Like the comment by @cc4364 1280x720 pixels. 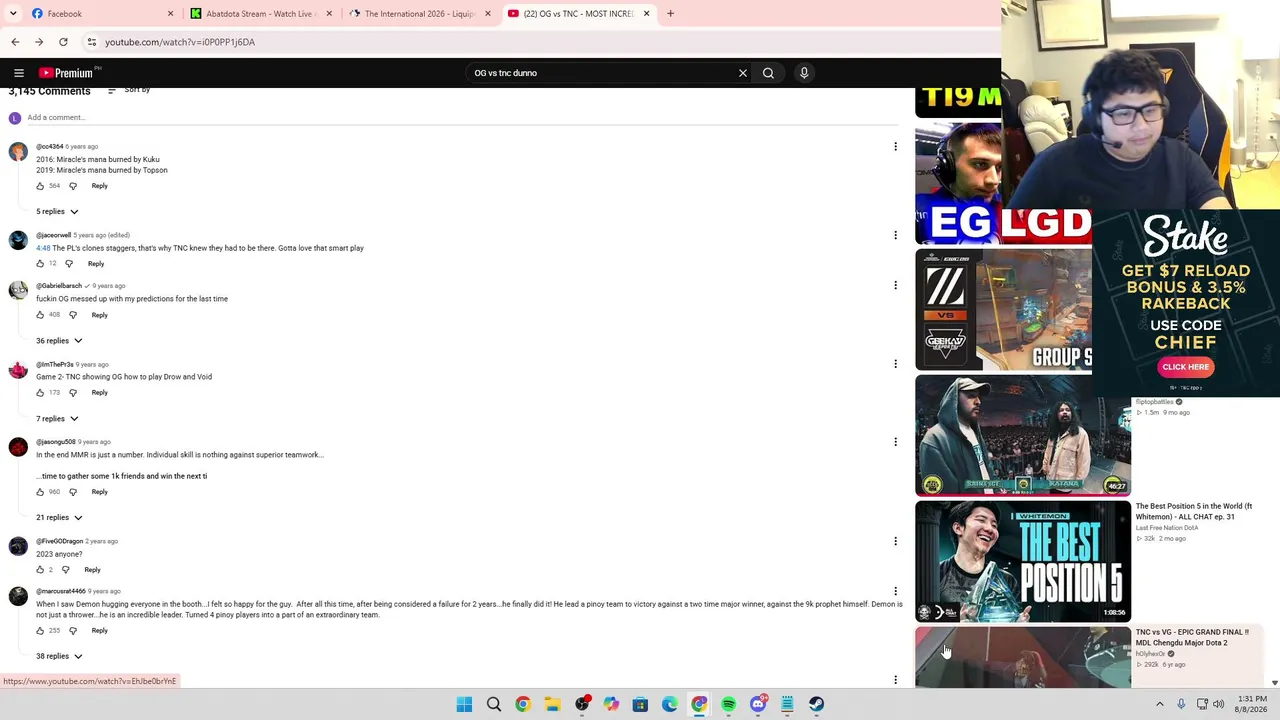coord(40,186)
